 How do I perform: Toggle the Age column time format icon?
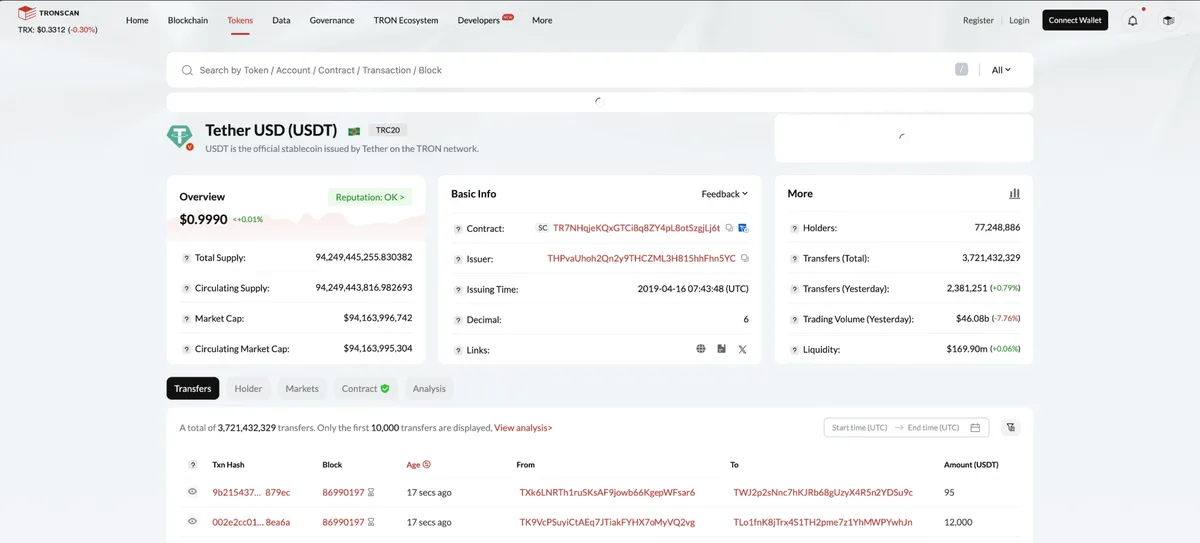tap(427, 465)
